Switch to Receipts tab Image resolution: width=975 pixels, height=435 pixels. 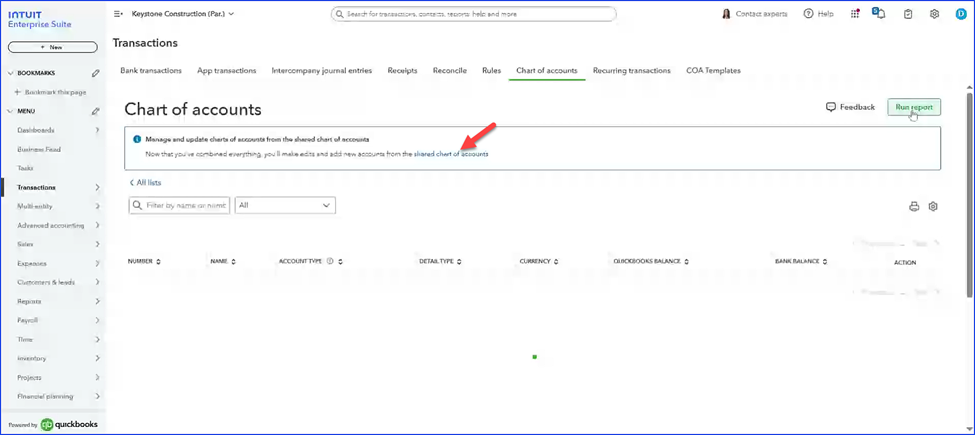tap(402, 71)
